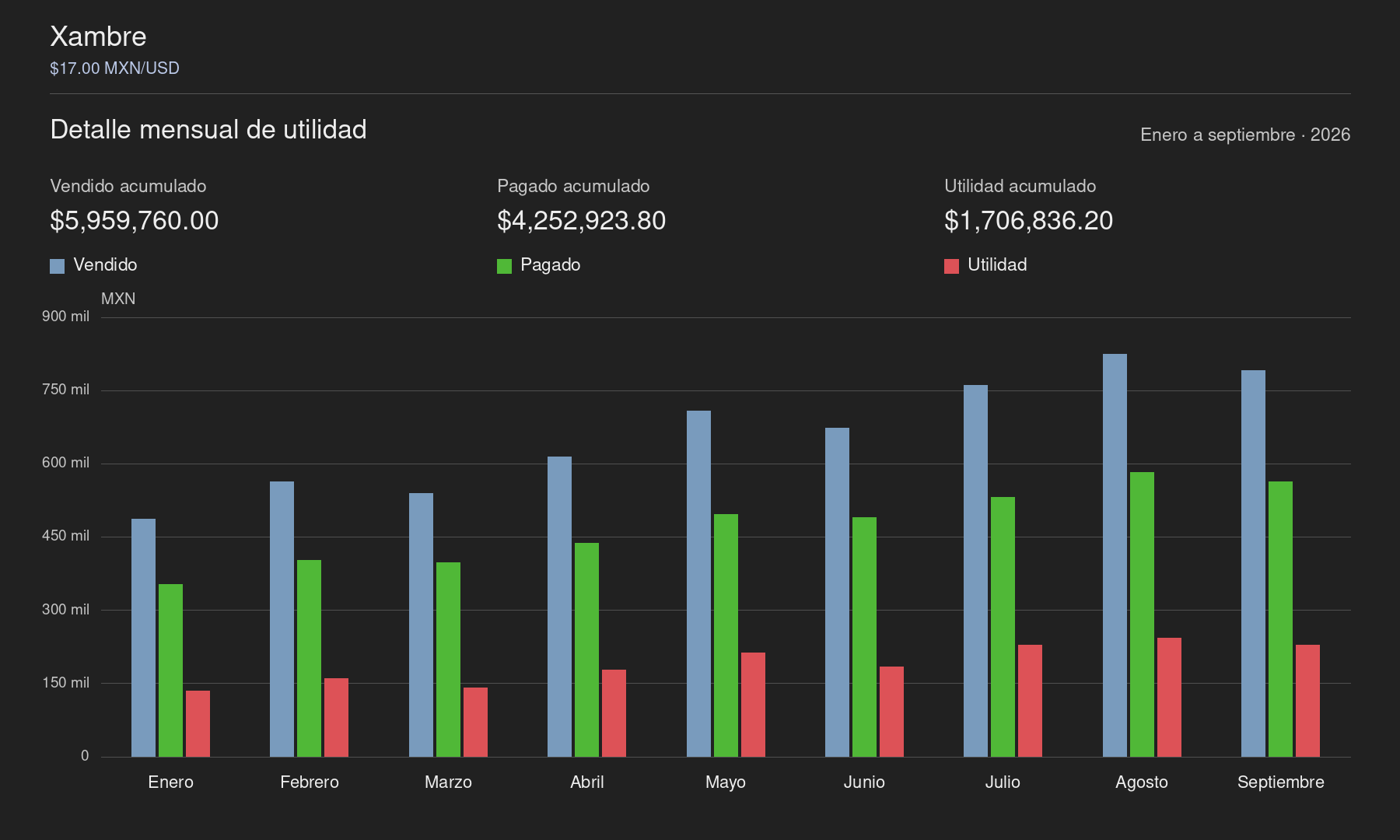This screenshot has height=840, width=1400.
Task: Click Enero a septiembre · 2026 period label
Action: [x=1245, y=135]
